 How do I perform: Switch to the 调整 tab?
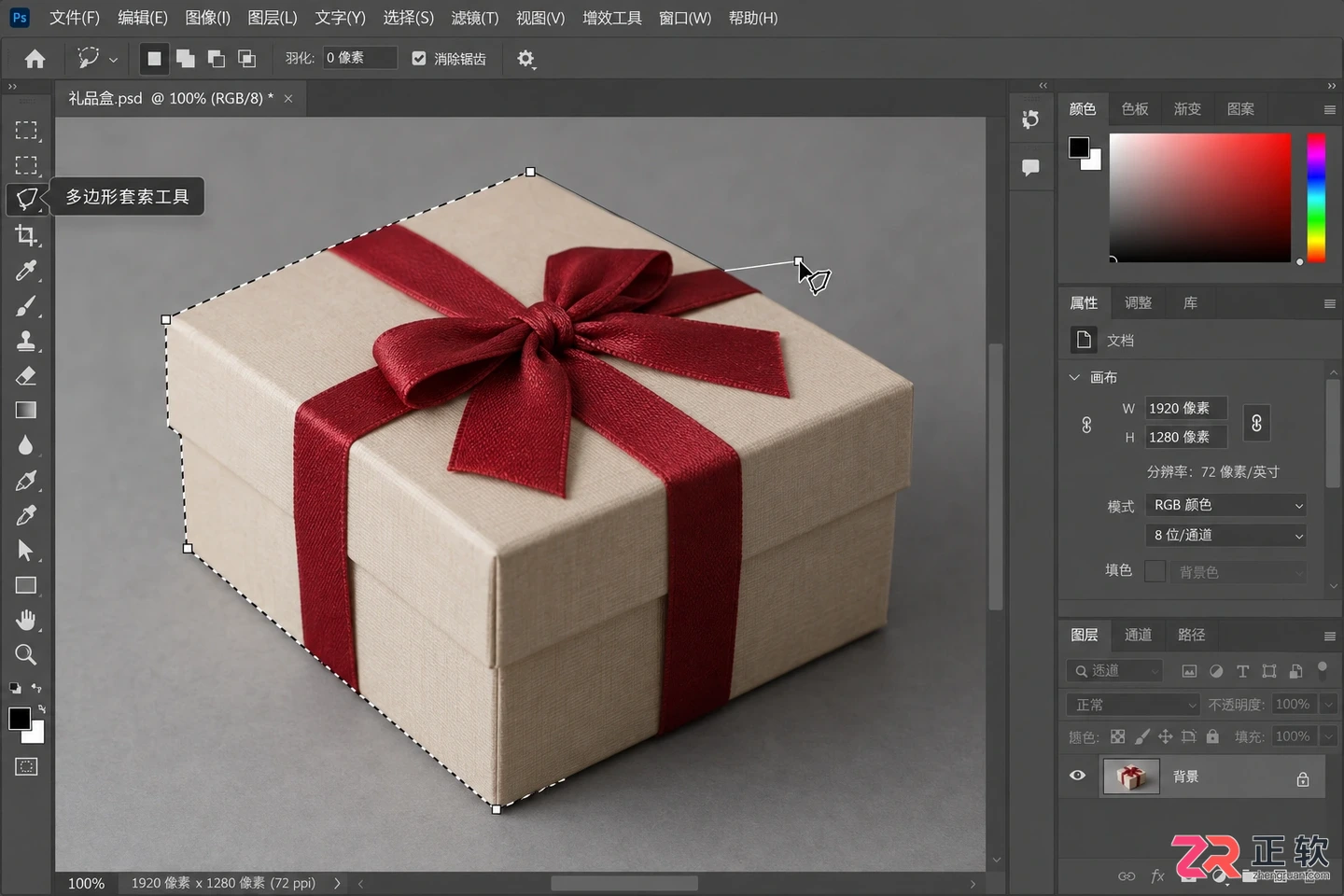tap(1138, 303)
